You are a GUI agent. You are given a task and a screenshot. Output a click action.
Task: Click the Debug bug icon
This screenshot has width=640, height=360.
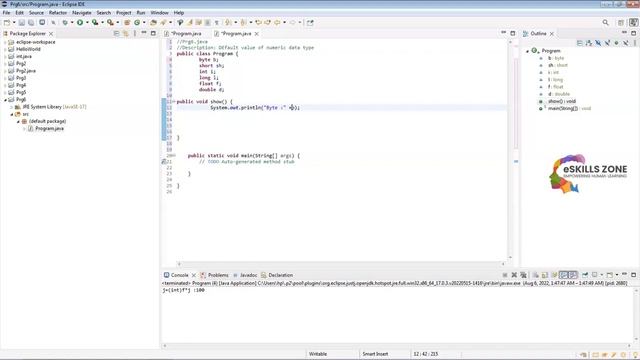pyautogui.click(x=65, y=23)
